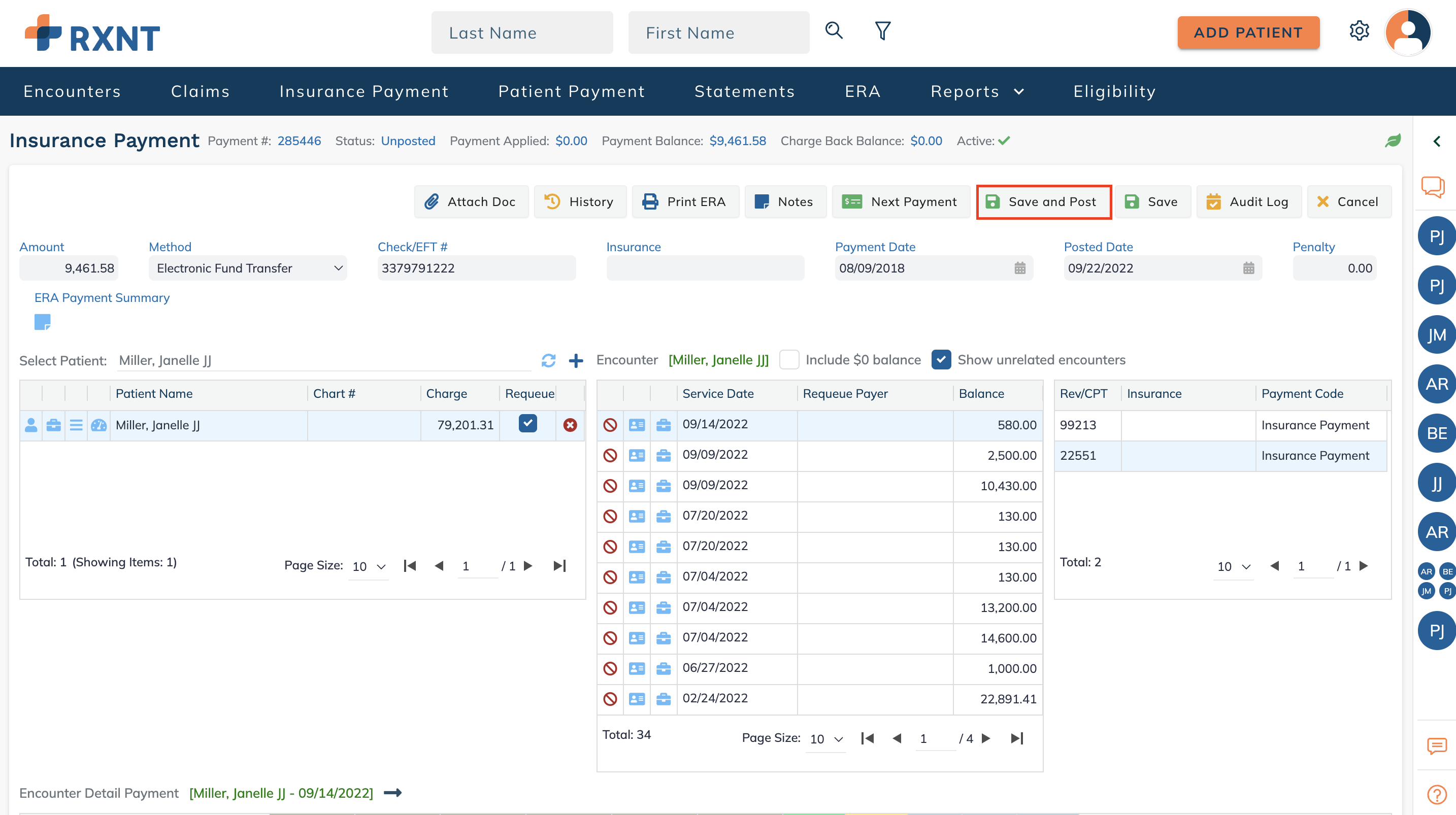Open the Statements section
The image size is (1456, 815).
[x=745, y=91]
